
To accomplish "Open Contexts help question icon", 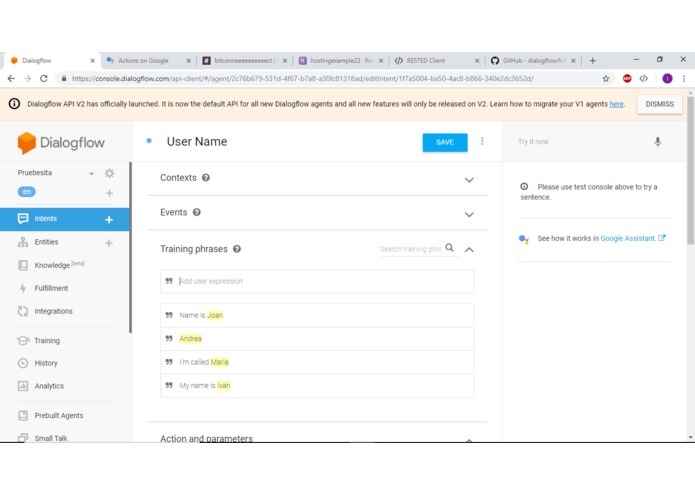I will pyautogui.click(x=206, y=178).
